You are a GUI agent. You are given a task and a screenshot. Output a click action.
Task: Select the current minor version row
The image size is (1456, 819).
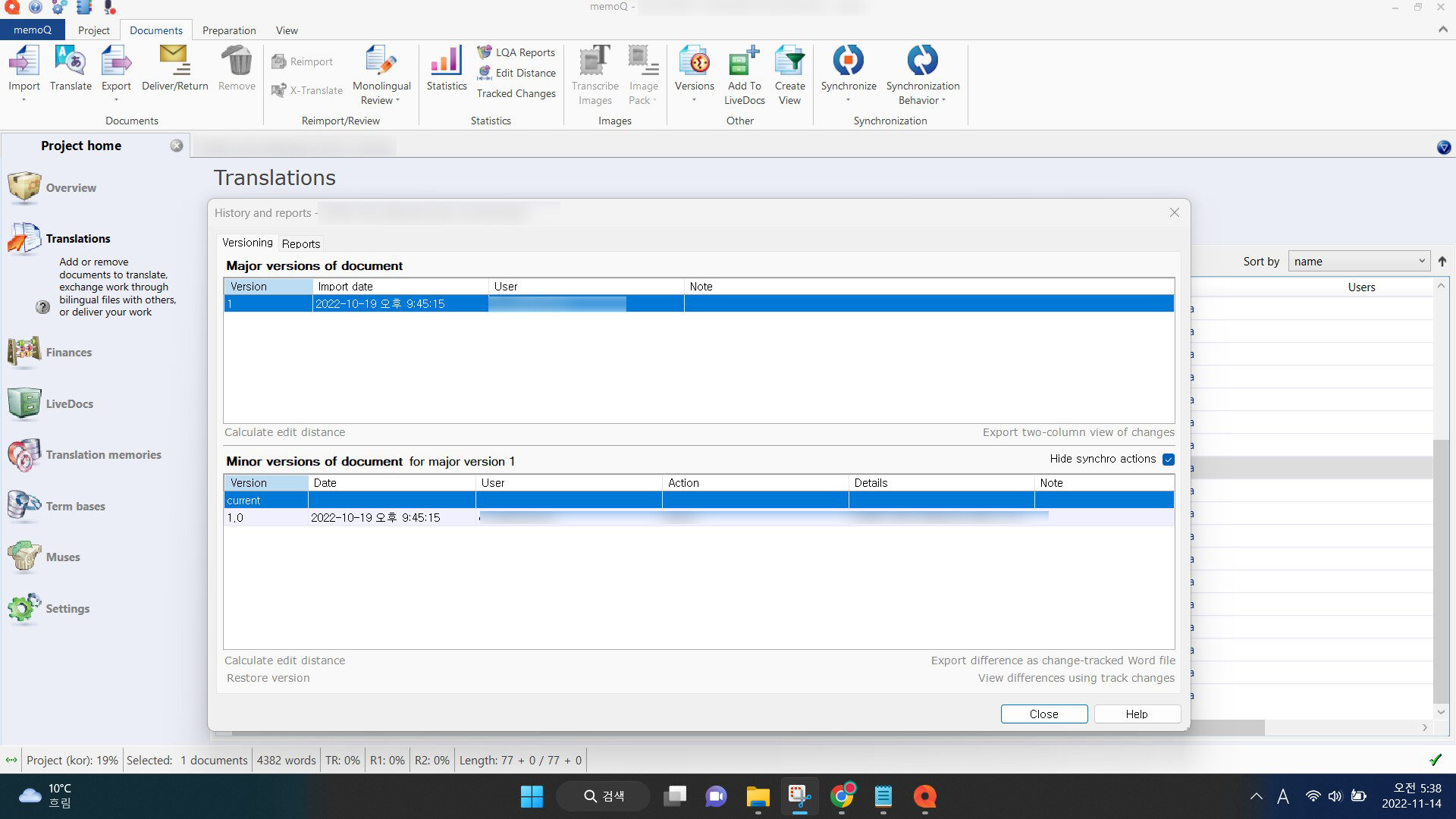coord(698,500)
